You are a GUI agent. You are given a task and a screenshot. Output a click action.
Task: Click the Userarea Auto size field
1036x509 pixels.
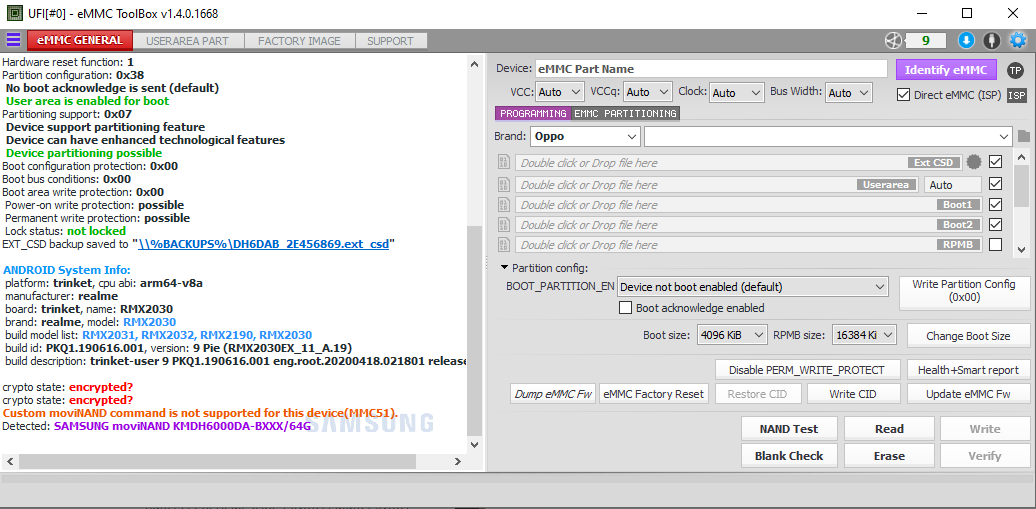(953, 184)
